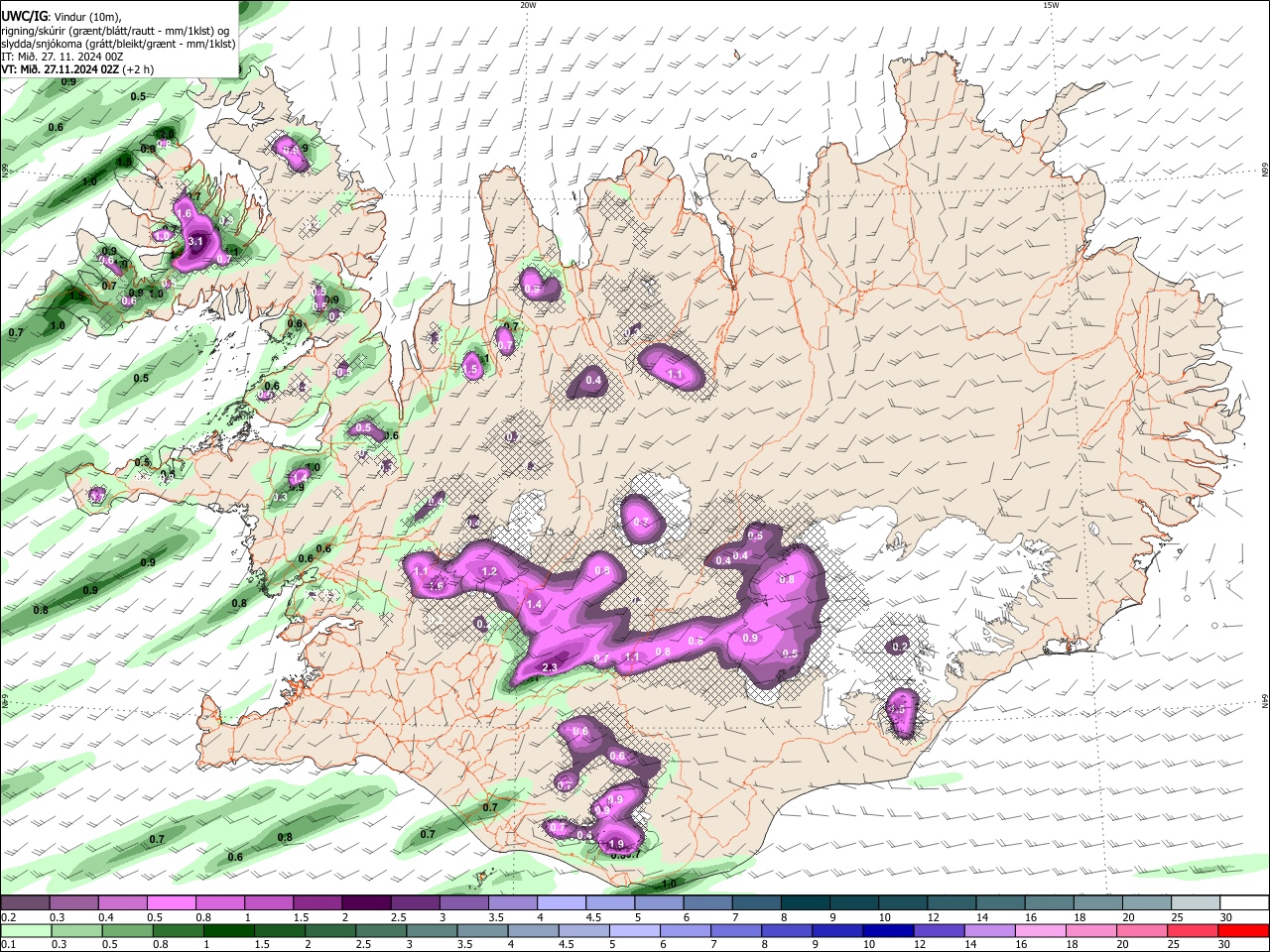
Task: Select the white 30 swatch in upper legend
Action: tap(1244, 903)
